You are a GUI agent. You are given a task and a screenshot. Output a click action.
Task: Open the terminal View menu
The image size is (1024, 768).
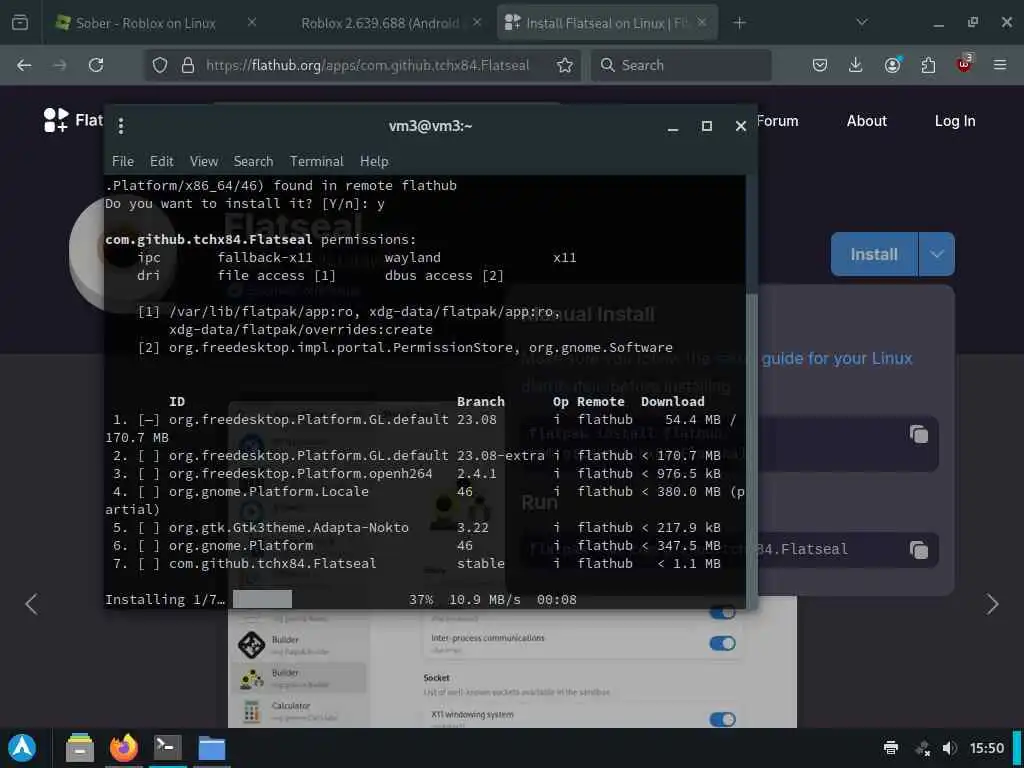point(204,161)
